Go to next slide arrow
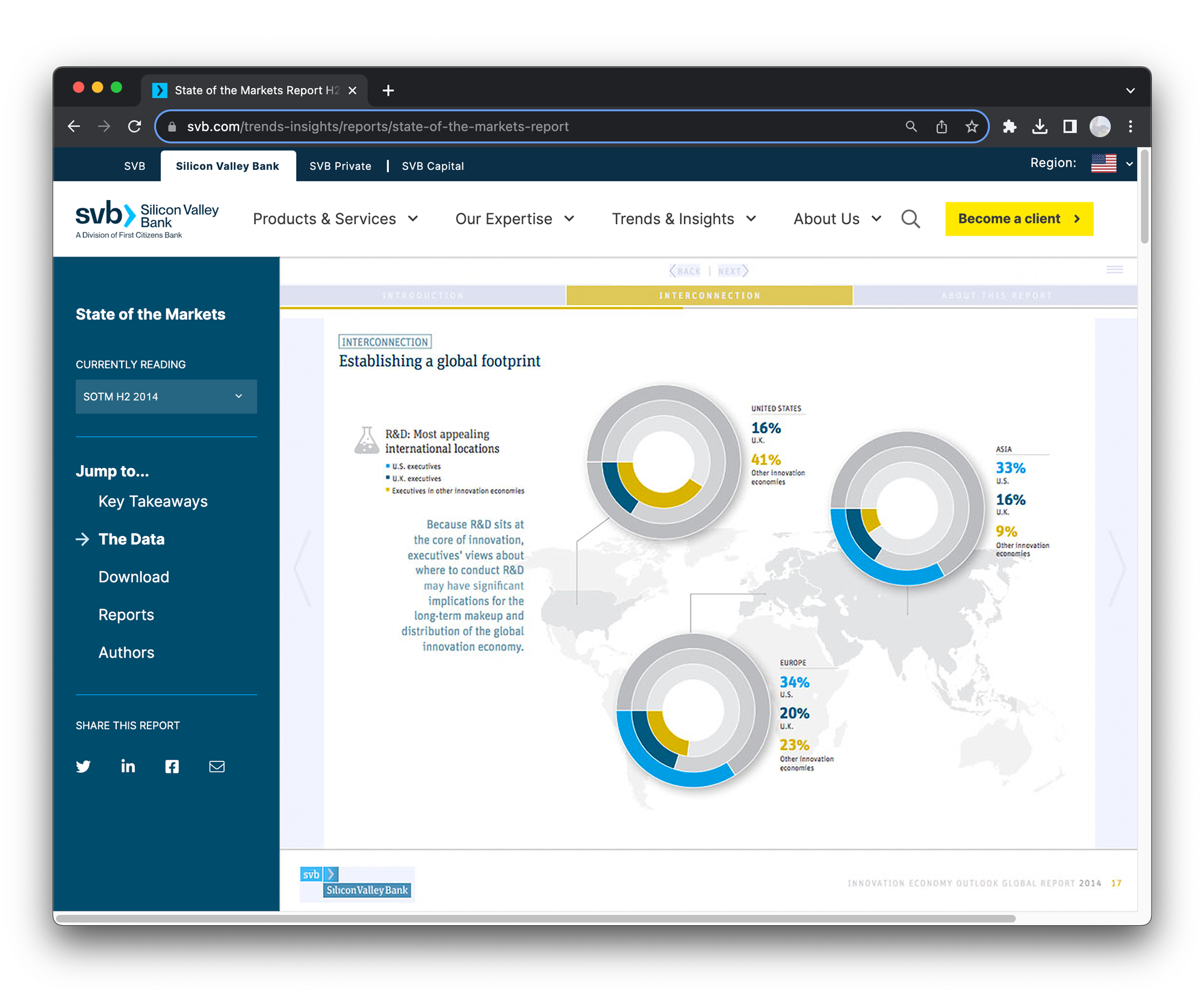The image size is (1204, 995). pos(1117,568)
